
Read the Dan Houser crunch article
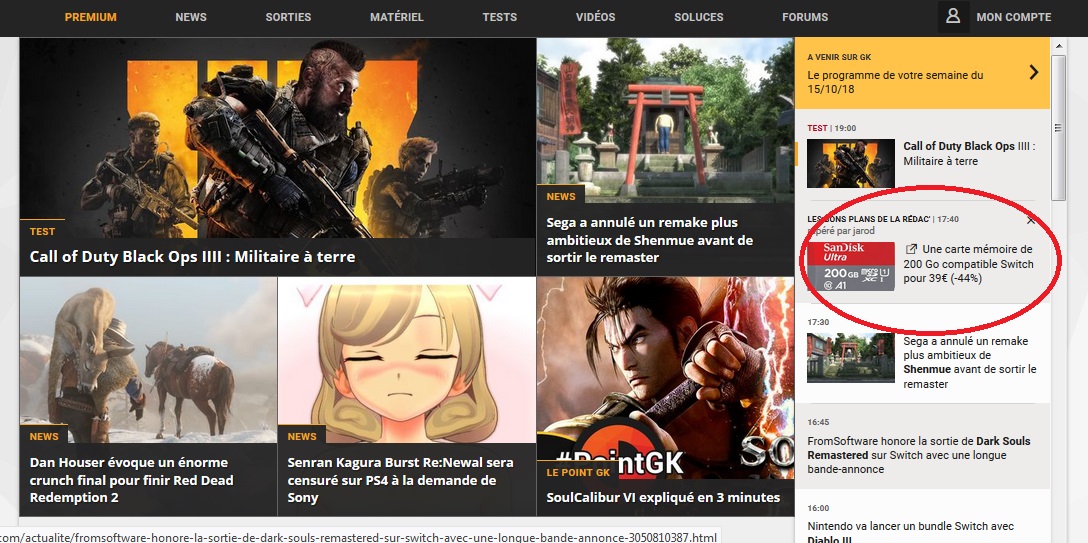[133, 480]
